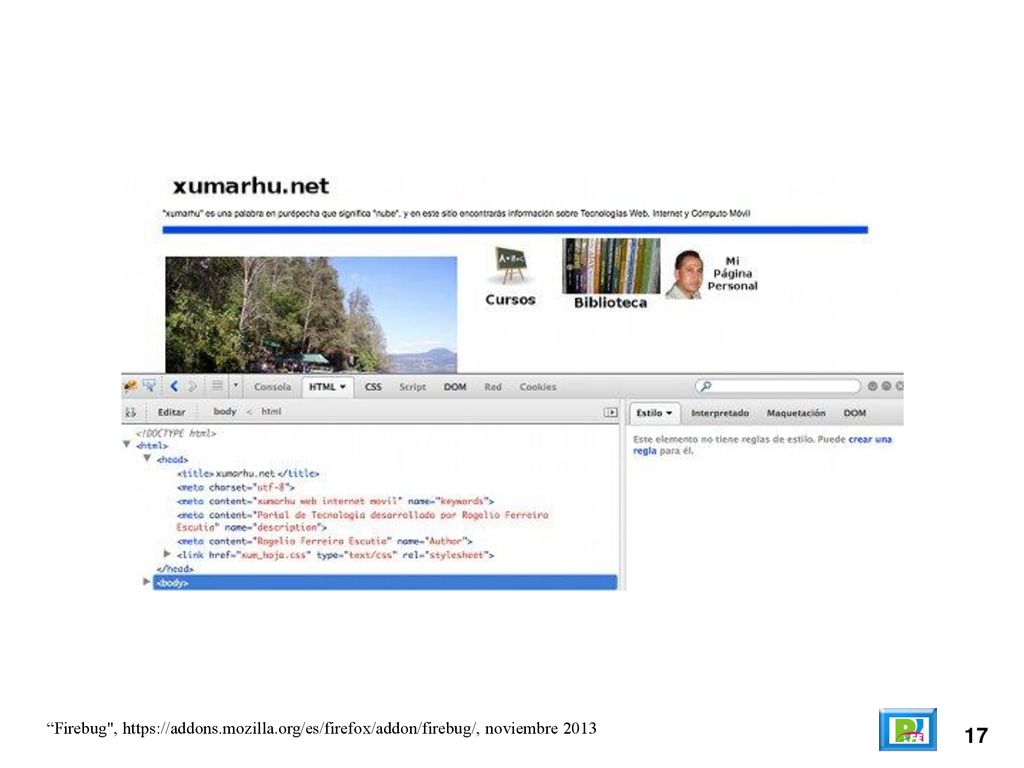The width and height of the screenshot is (1024, 768).
Task: Click the slide logo icon beside 17
Action: click(x=908, y=729)
